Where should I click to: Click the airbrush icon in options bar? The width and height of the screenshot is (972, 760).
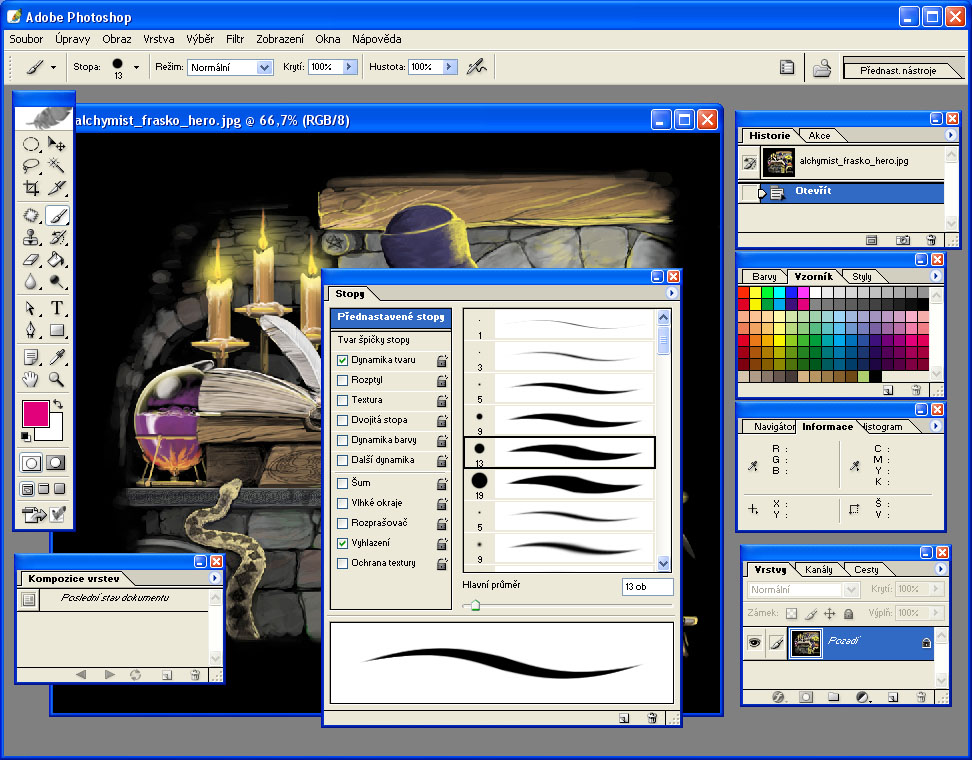tap(477, 66)
